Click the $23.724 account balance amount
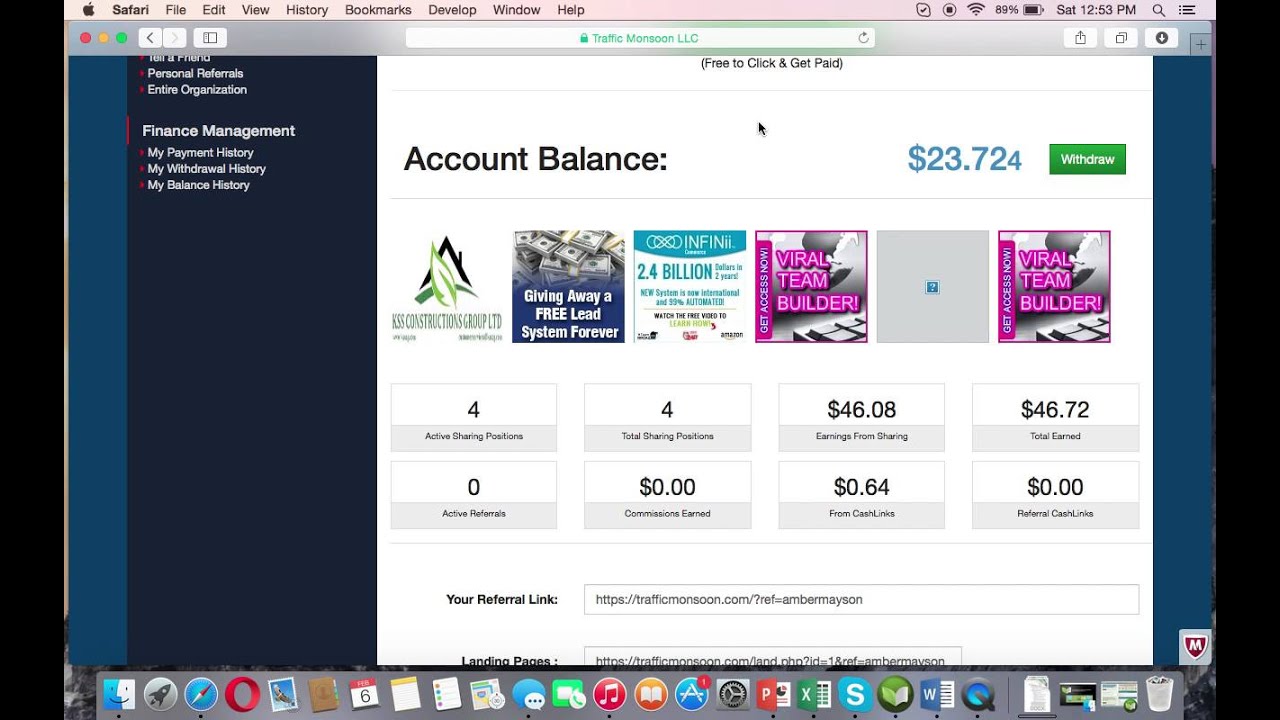The height and width of the screenshot is (720, 1280). click(964, 159)
